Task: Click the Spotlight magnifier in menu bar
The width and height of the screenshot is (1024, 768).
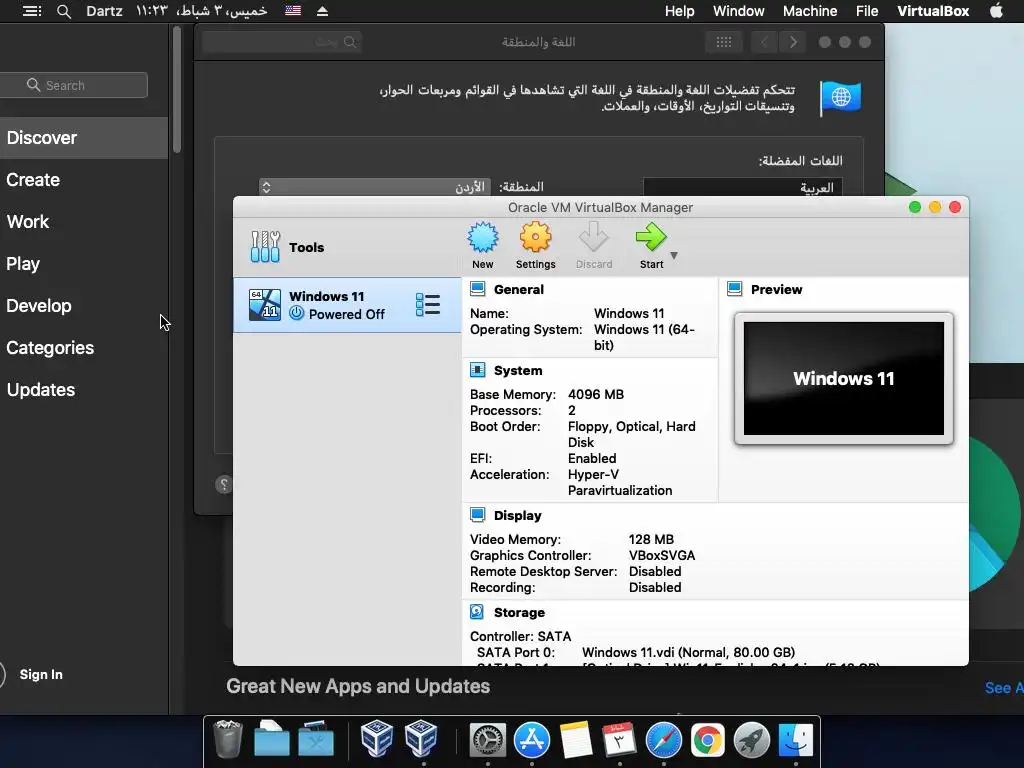Action: 63,11
